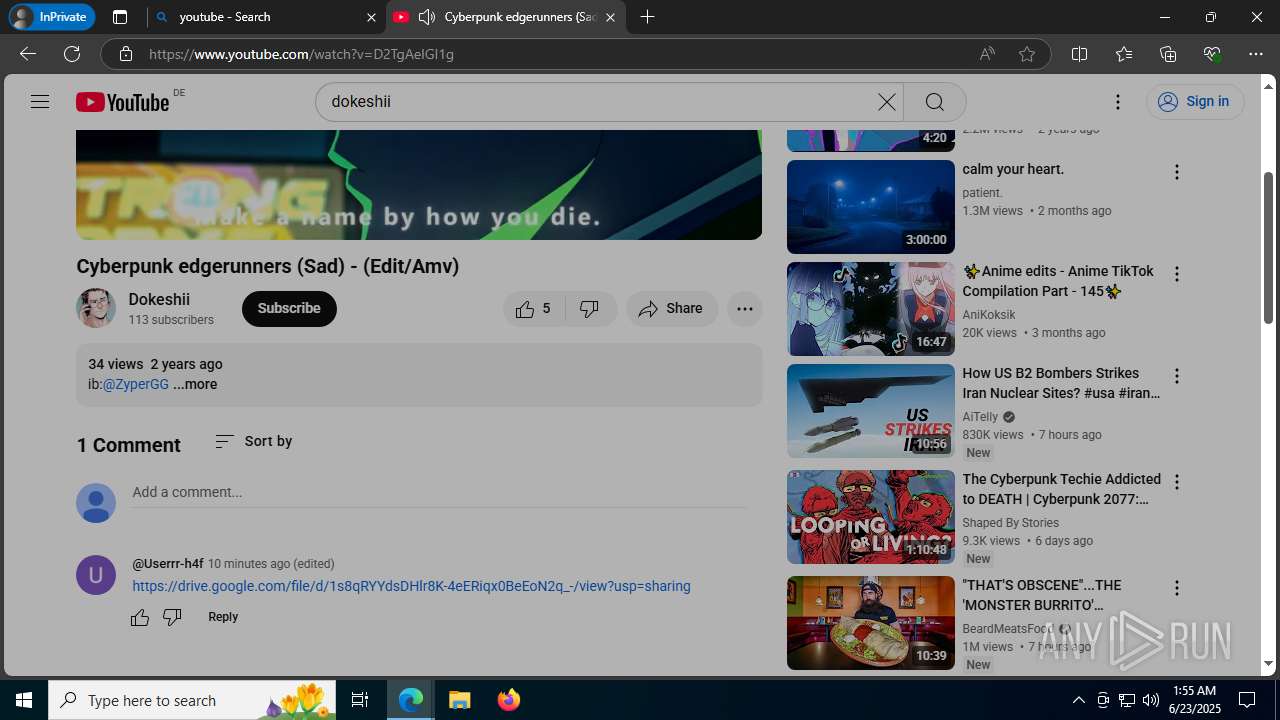This screenshot has height=720, width=1280.
Task: Open a new browser tab
Action: [x=647, y=17]
